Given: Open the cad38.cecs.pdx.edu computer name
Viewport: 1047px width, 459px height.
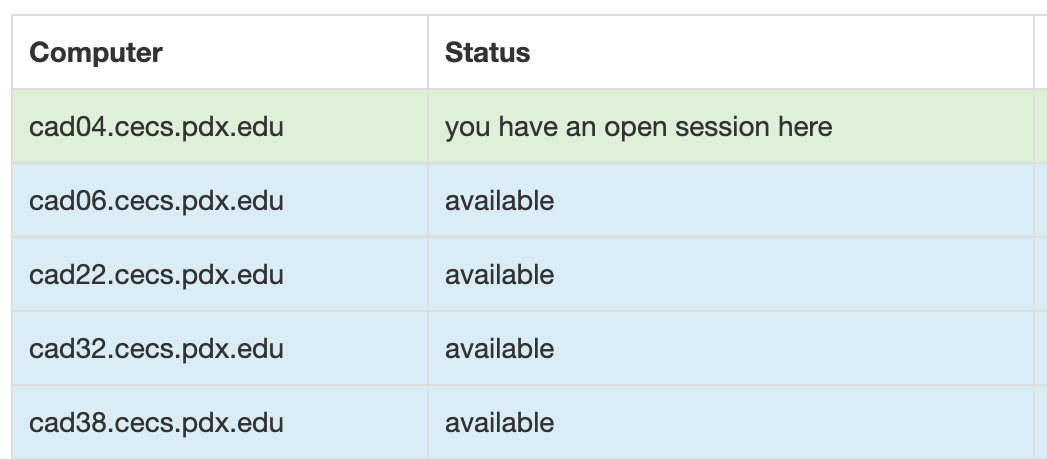Looking at the screenshot, I should 156,423.
